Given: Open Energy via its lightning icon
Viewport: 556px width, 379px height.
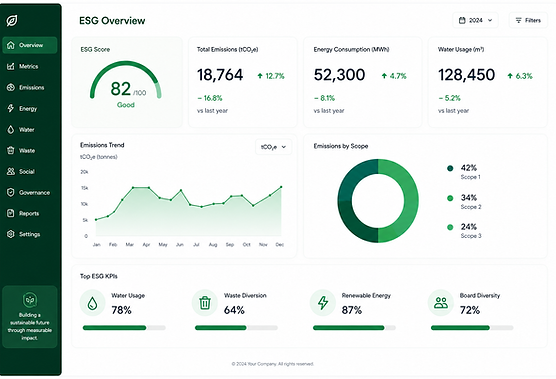Looking at the screenshot, I should tap(11, 108).
